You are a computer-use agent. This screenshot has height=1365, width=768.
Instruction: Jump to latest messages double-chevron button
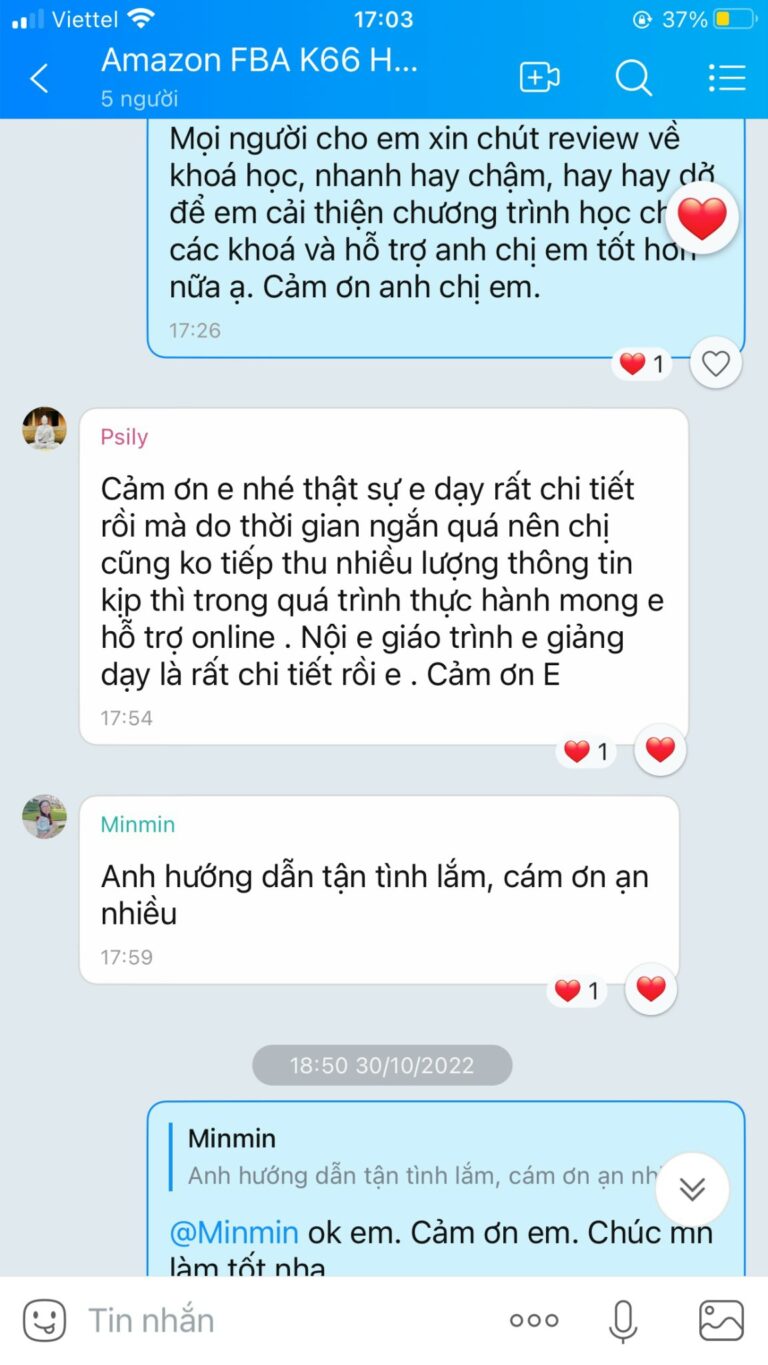pos(692,1188)
